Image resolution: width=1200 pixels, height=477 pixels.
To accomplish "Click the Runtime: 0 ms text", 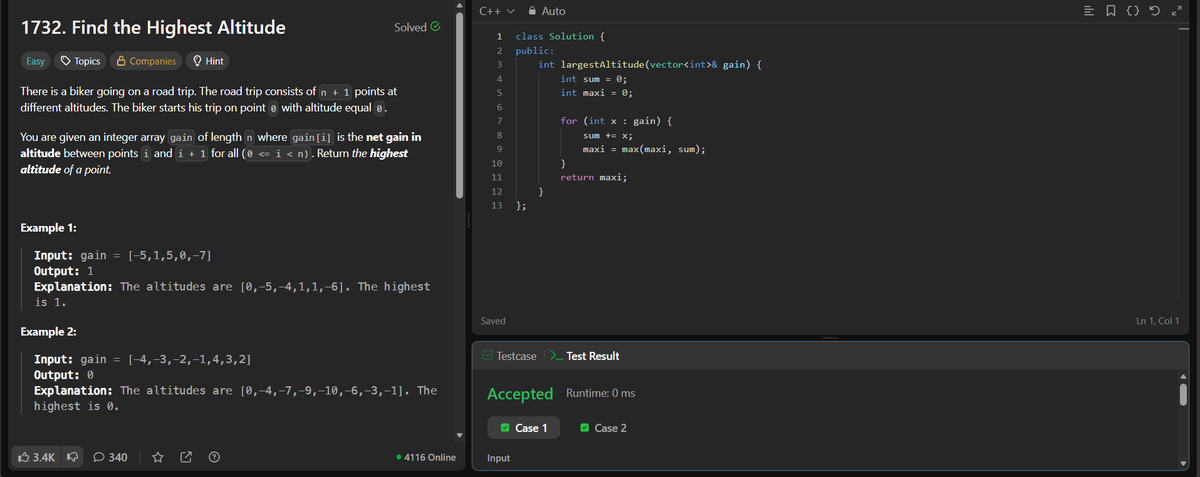I will click(x=600, y=394).
